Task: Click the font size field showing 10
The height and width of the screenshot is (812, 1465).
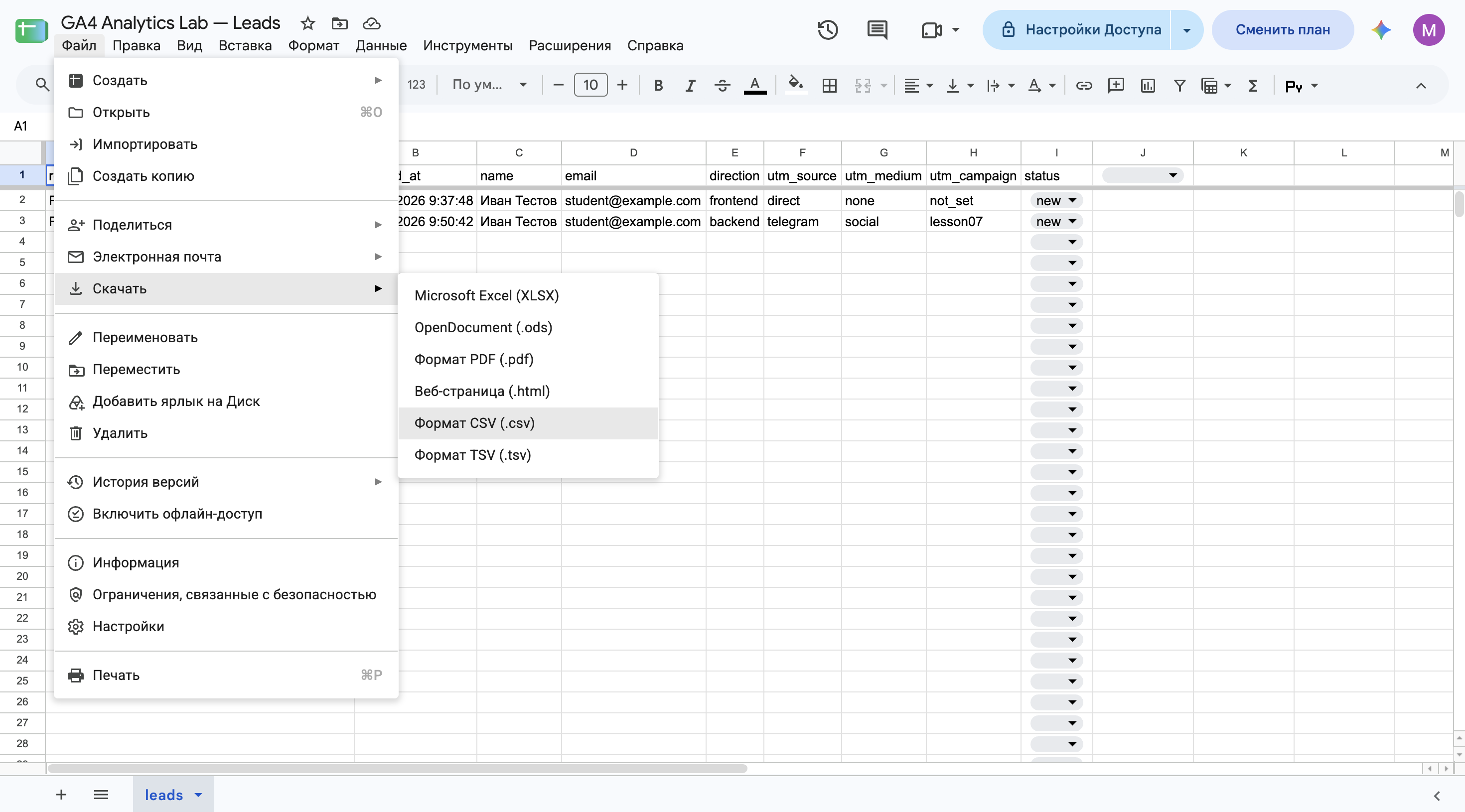Action: click(590, 85)
